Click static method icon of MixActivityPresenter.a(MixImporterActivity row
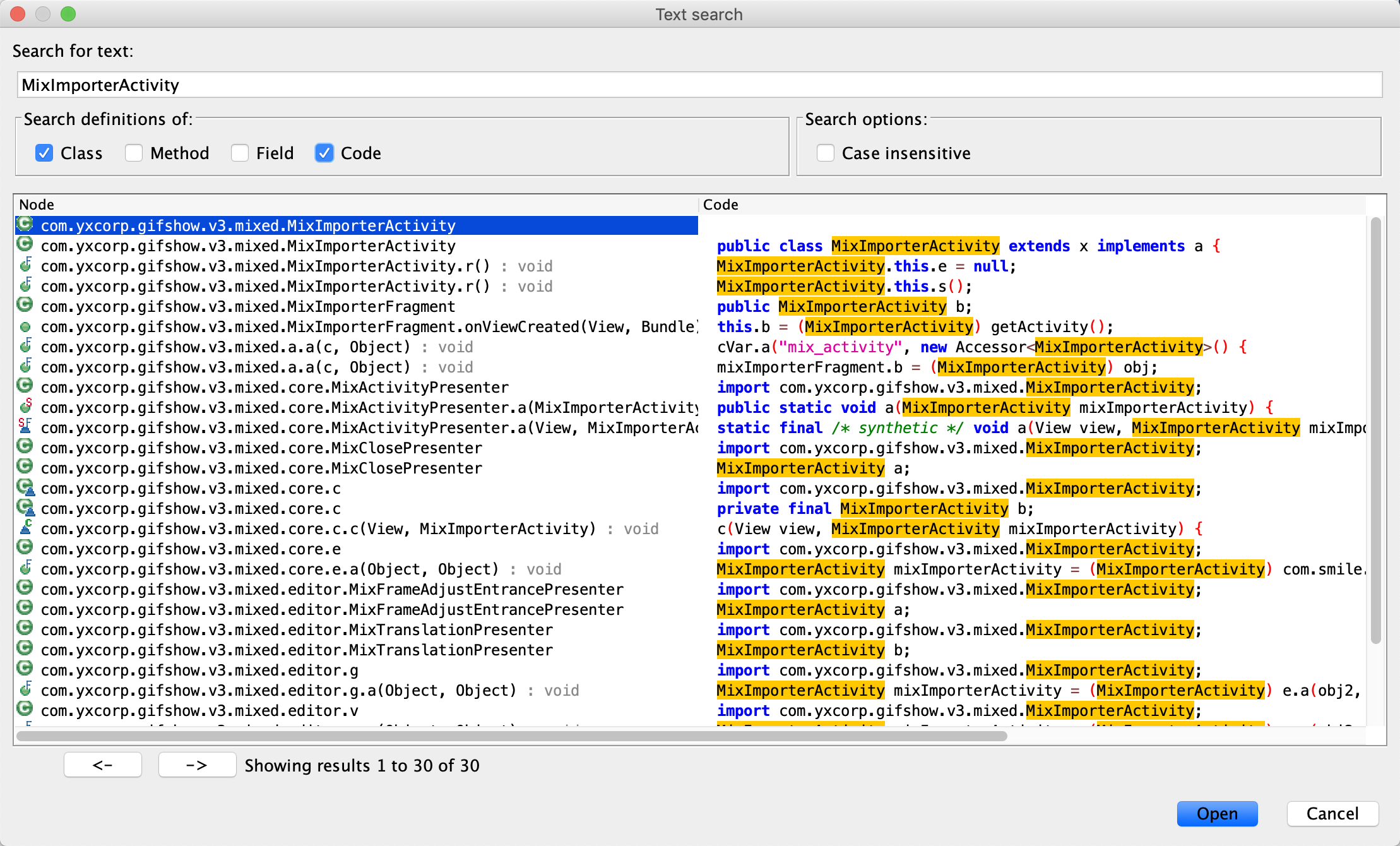The height and width of the screenshot is (846, 1400). (25, 407)
